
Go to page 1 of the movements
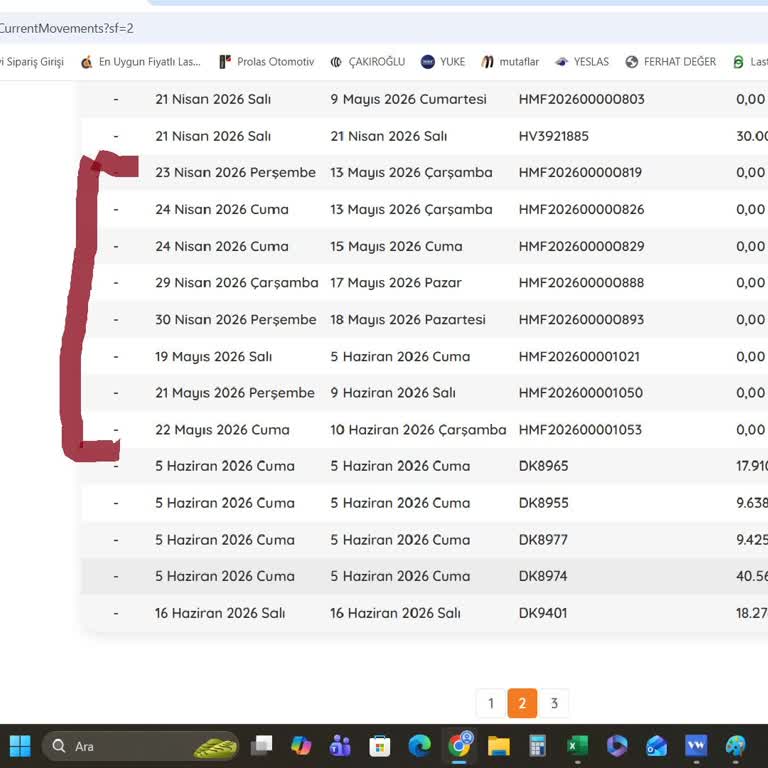pos(491,703)
